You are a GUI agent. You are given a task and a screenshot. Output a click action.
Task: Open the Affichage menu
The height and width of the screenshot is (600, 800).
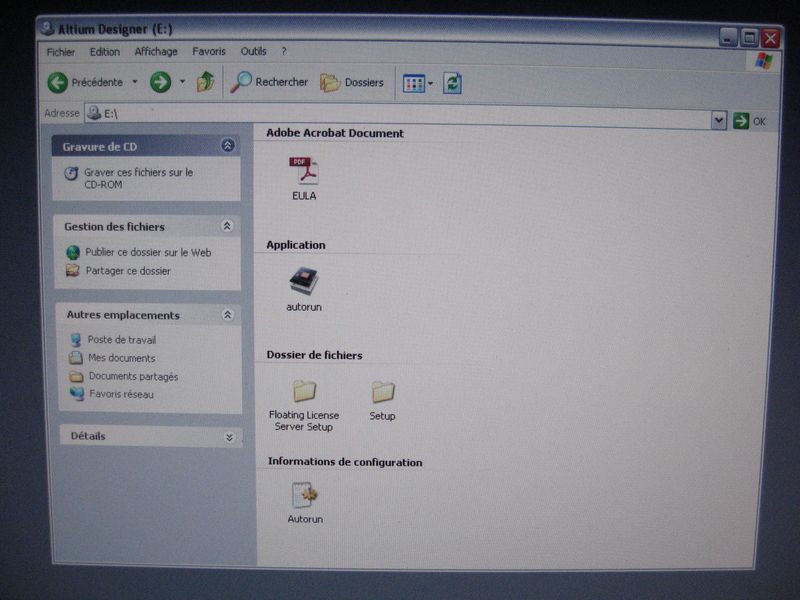pos(156,52)
